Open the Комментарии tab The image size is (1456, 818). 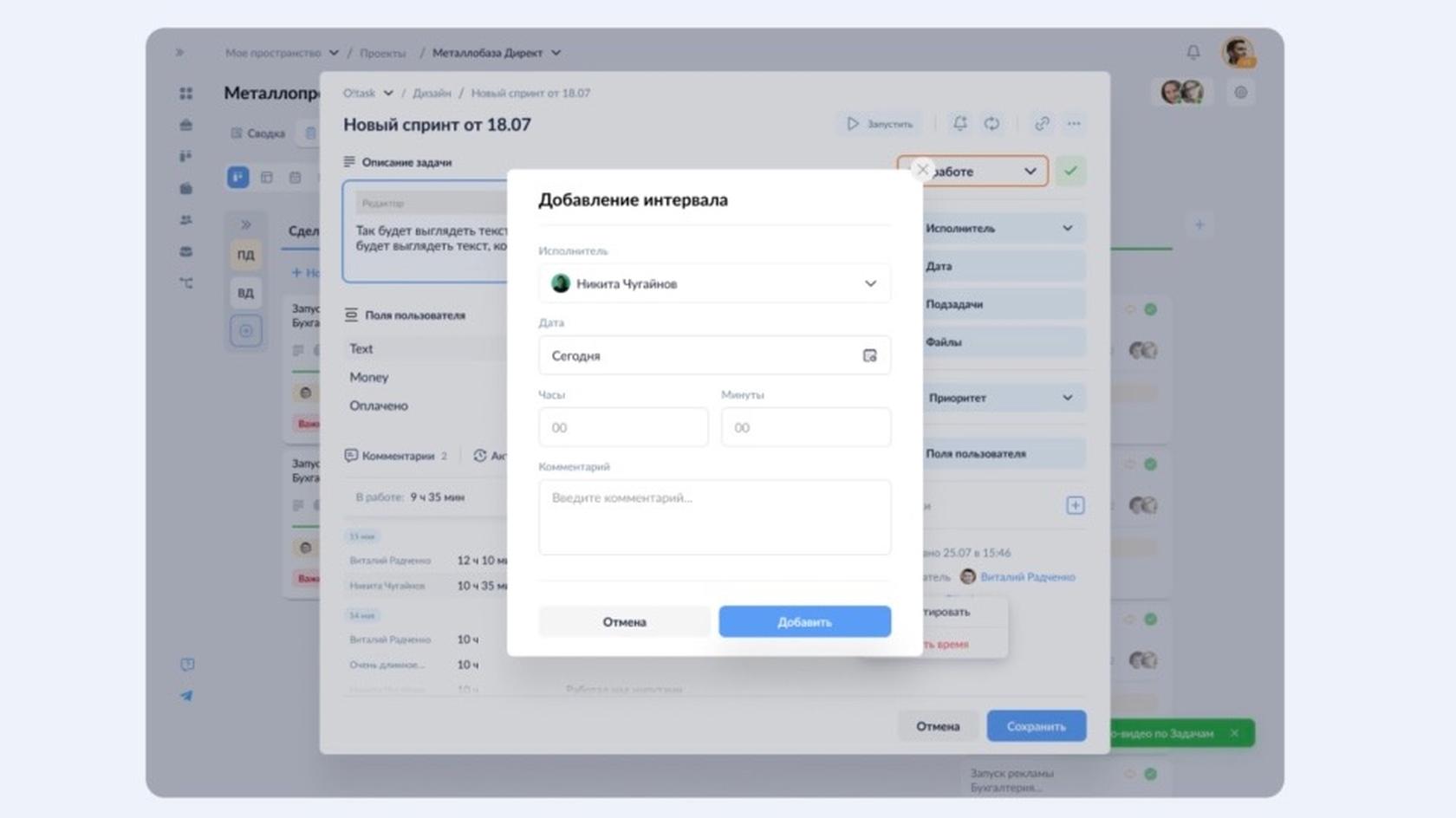click(x=396, y=456)
